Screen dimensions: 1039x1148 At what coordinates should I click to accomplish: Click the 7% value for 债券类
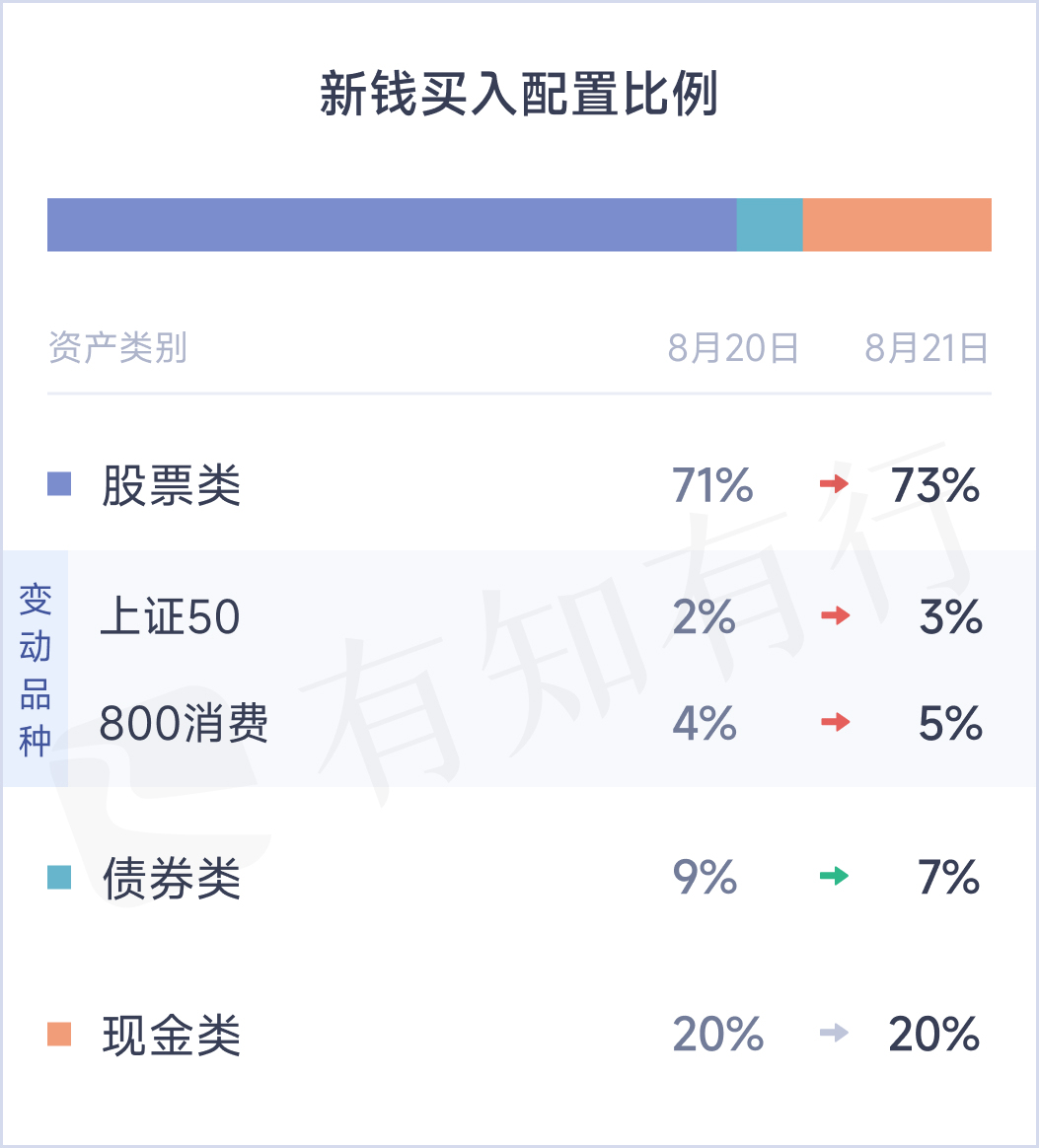949,877
